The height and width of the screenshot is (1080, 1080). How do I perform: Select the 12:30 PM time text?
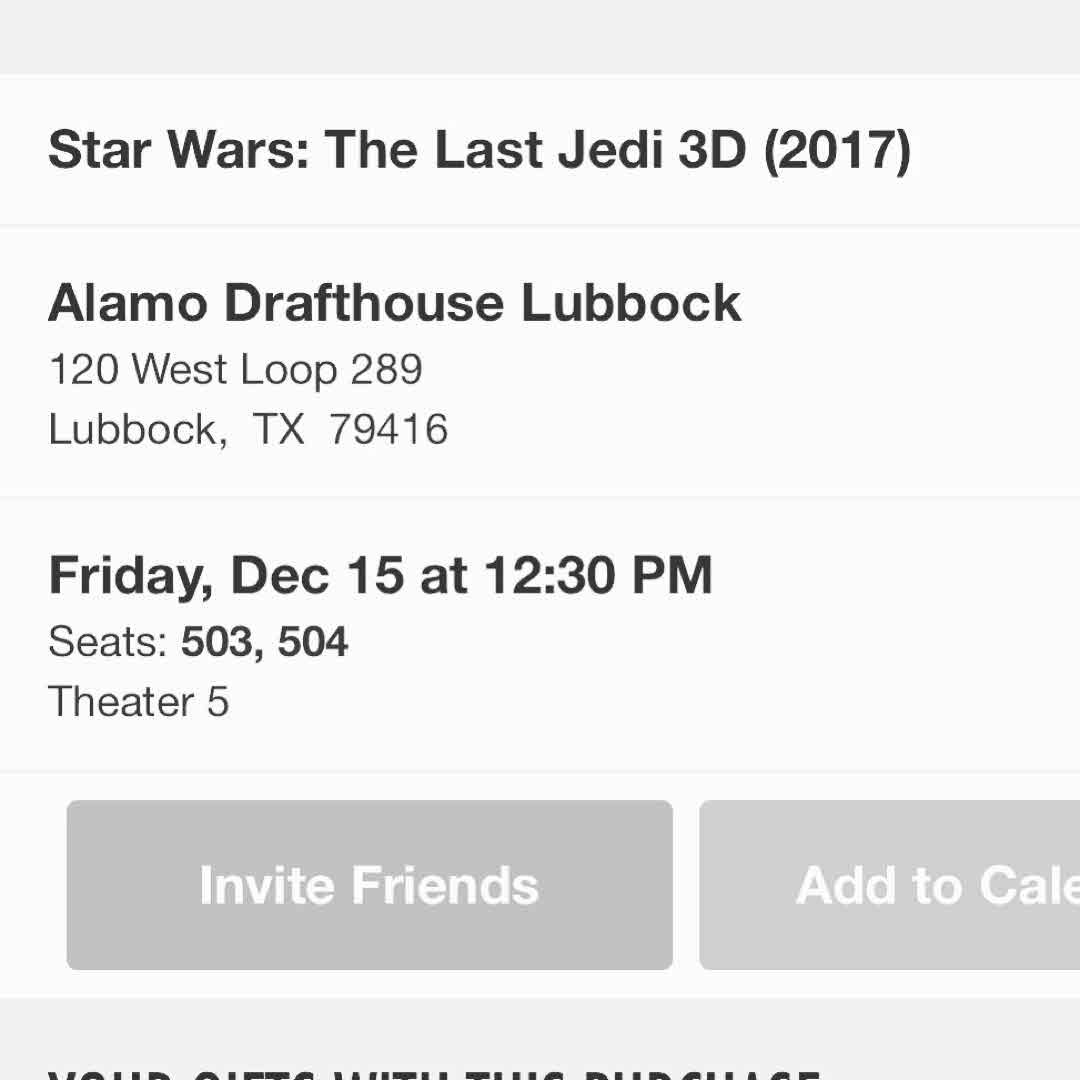598,576
